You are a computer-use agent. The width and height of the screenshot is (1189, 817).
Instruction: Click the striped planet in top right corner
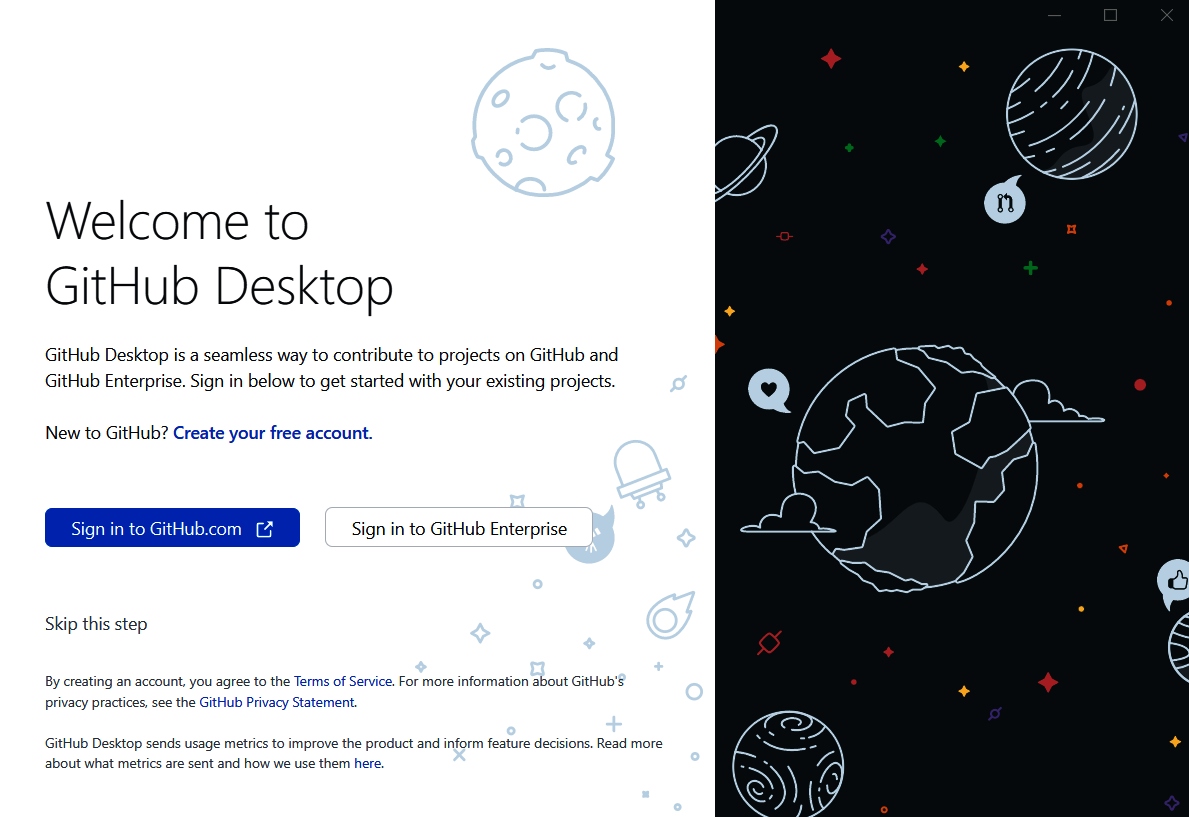coord(1070,114)
